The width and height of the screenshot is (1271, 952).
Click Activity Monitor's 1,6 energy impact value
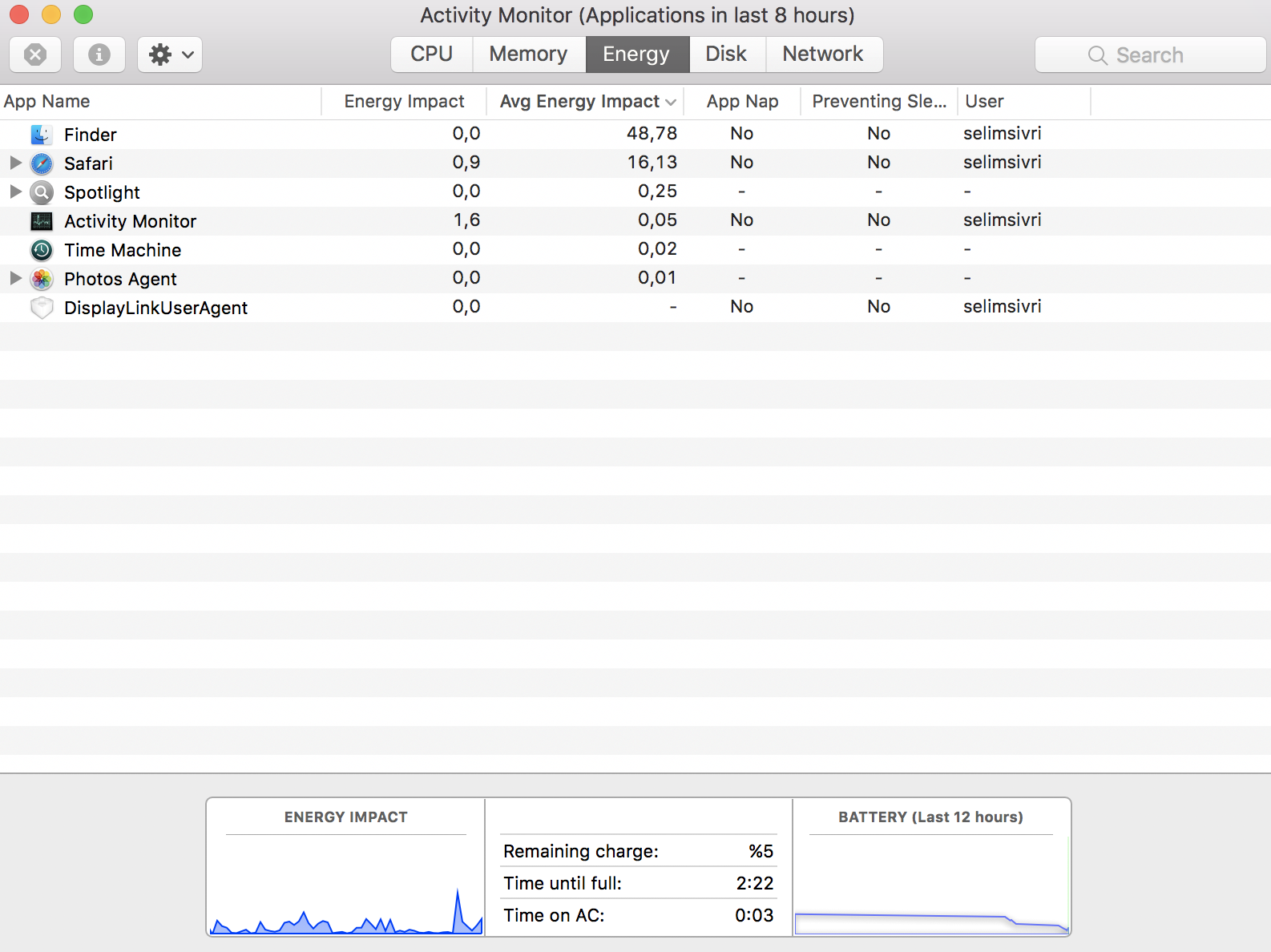[466, 220]
